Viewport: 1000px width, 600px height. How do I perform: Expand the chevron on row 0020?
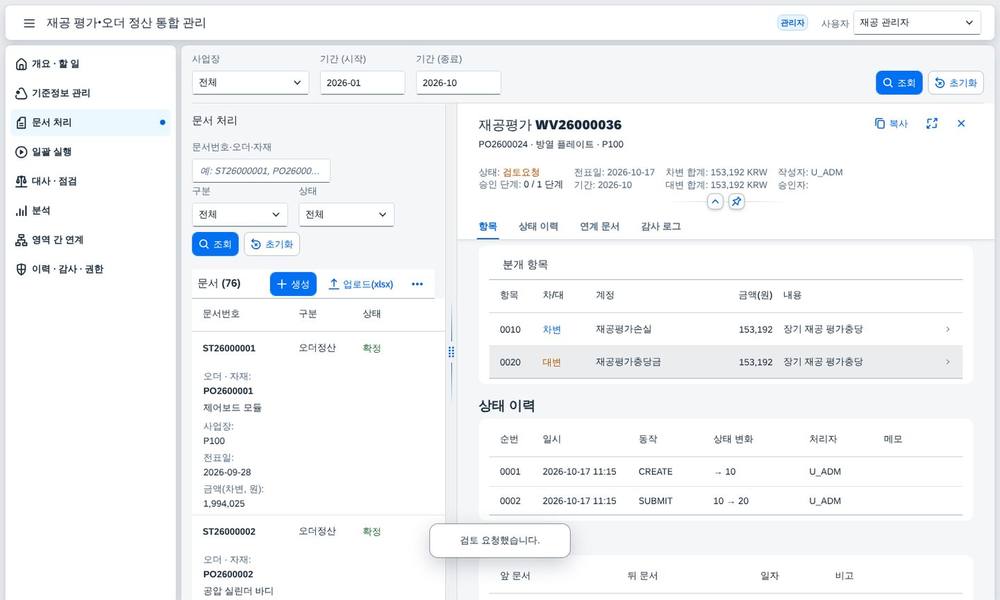coord(948,362)
